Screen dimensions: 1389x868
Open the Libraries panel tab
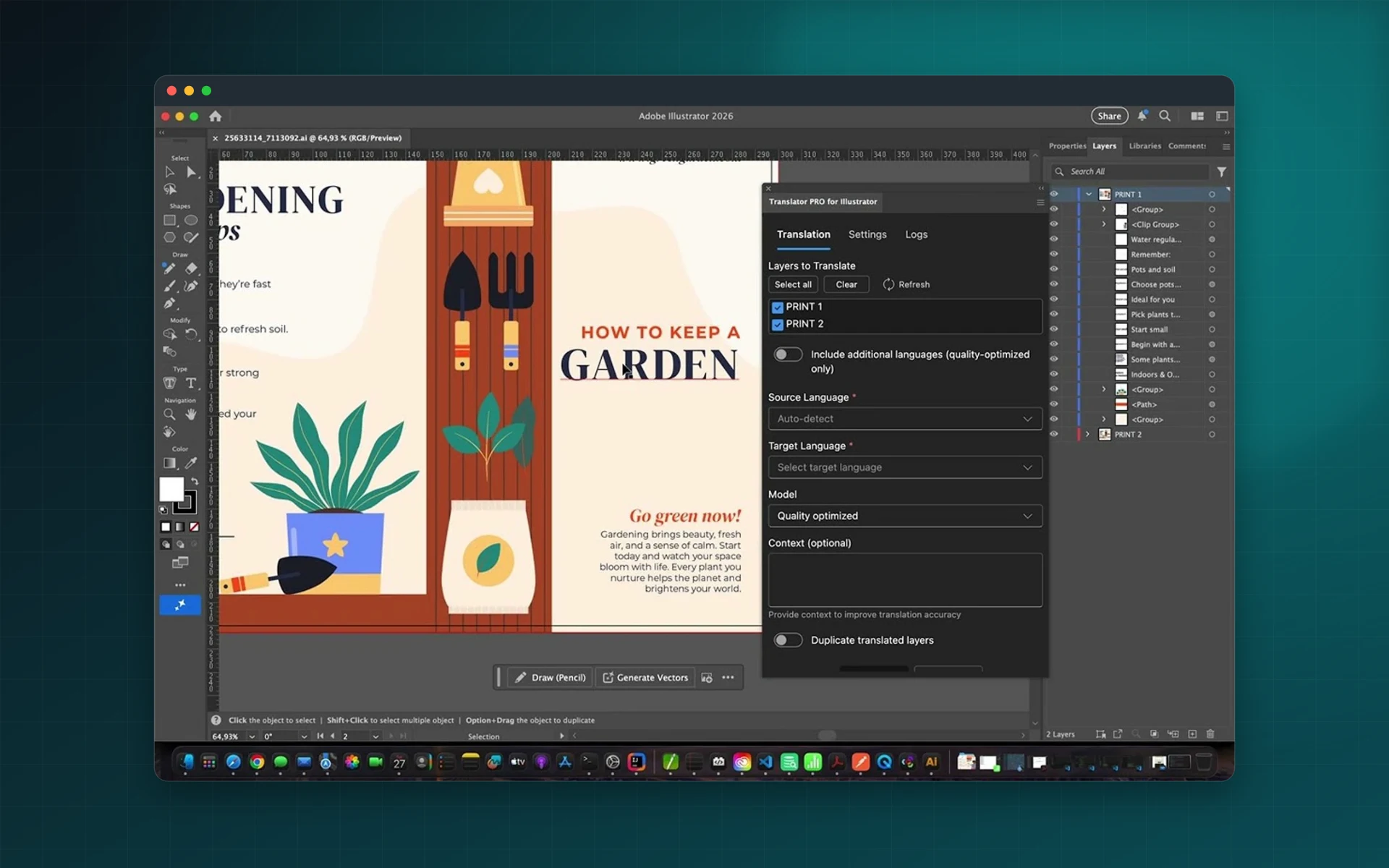[x=1144, y=146]
